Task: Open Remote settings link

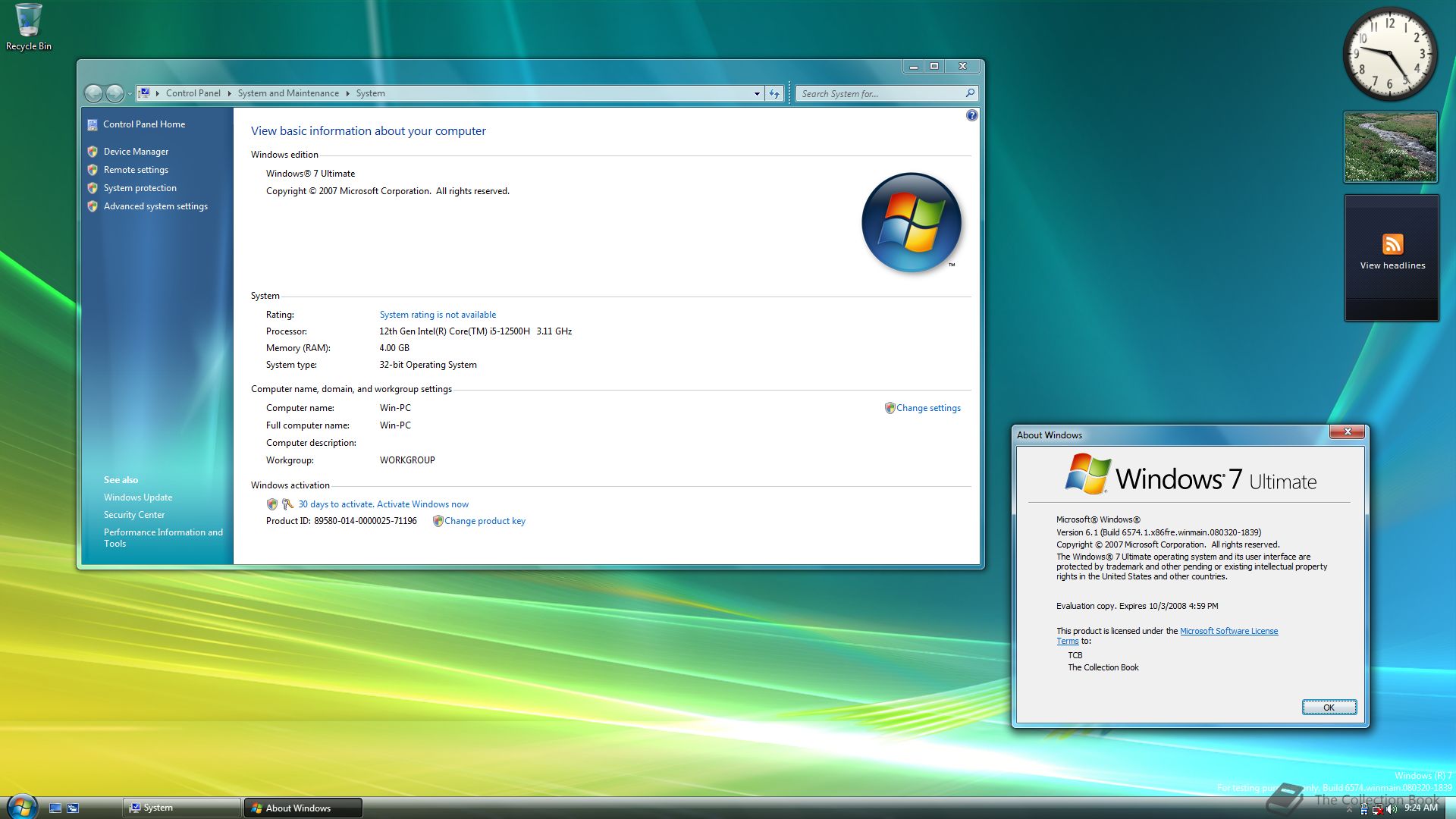Action: 136,170
